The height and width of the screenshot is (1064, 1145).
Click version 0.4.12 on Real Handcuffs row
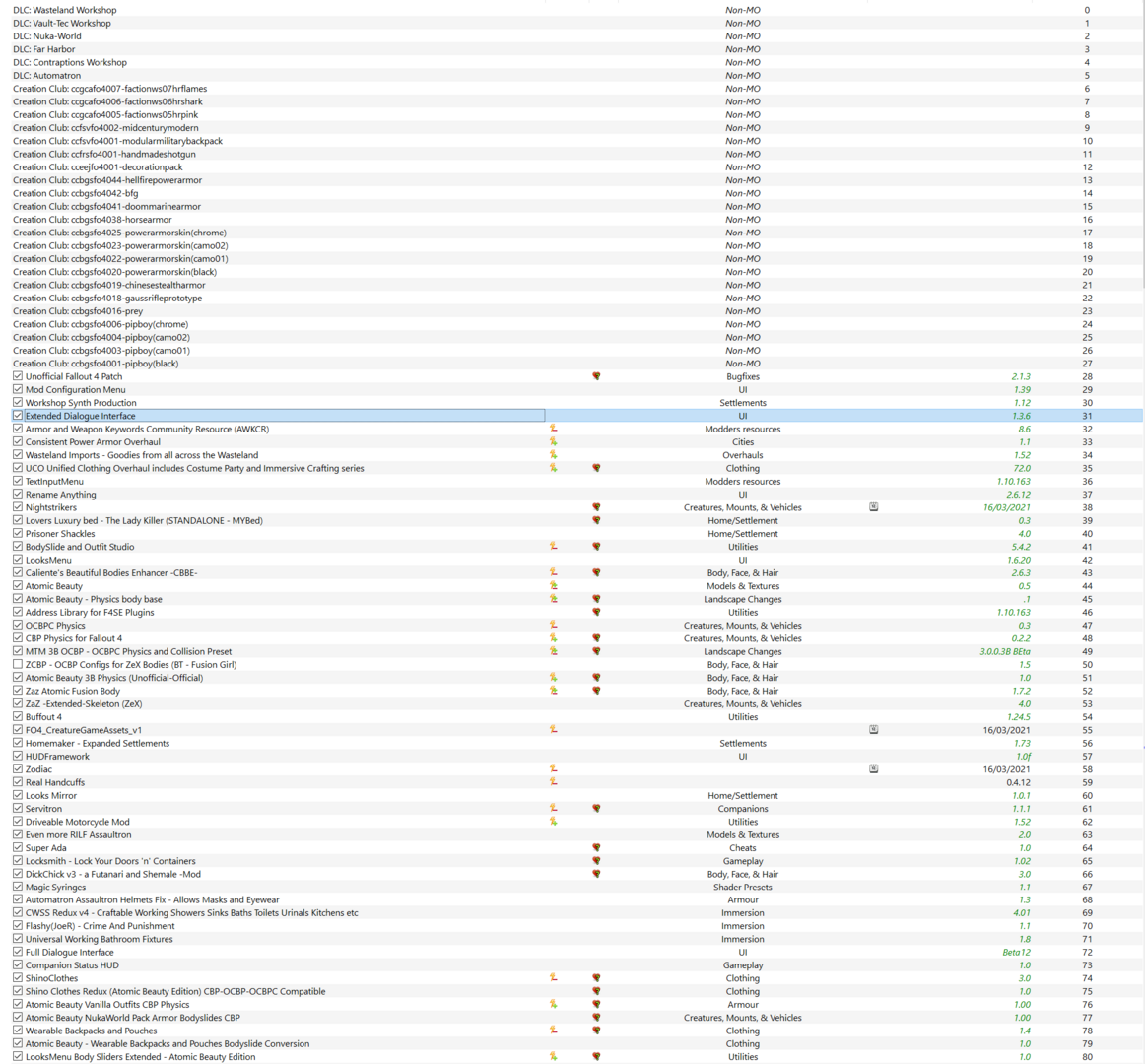coord(1019,782)
